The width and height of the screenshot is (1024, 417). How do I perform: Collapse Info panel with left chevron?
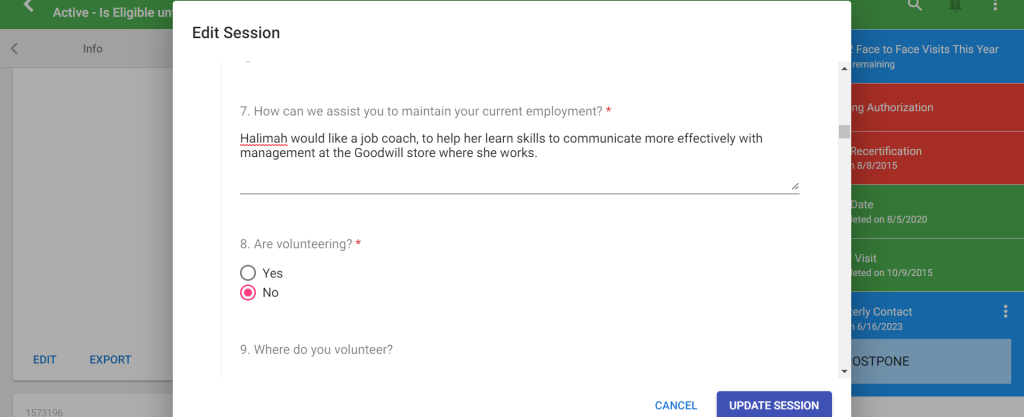point(14,48)
